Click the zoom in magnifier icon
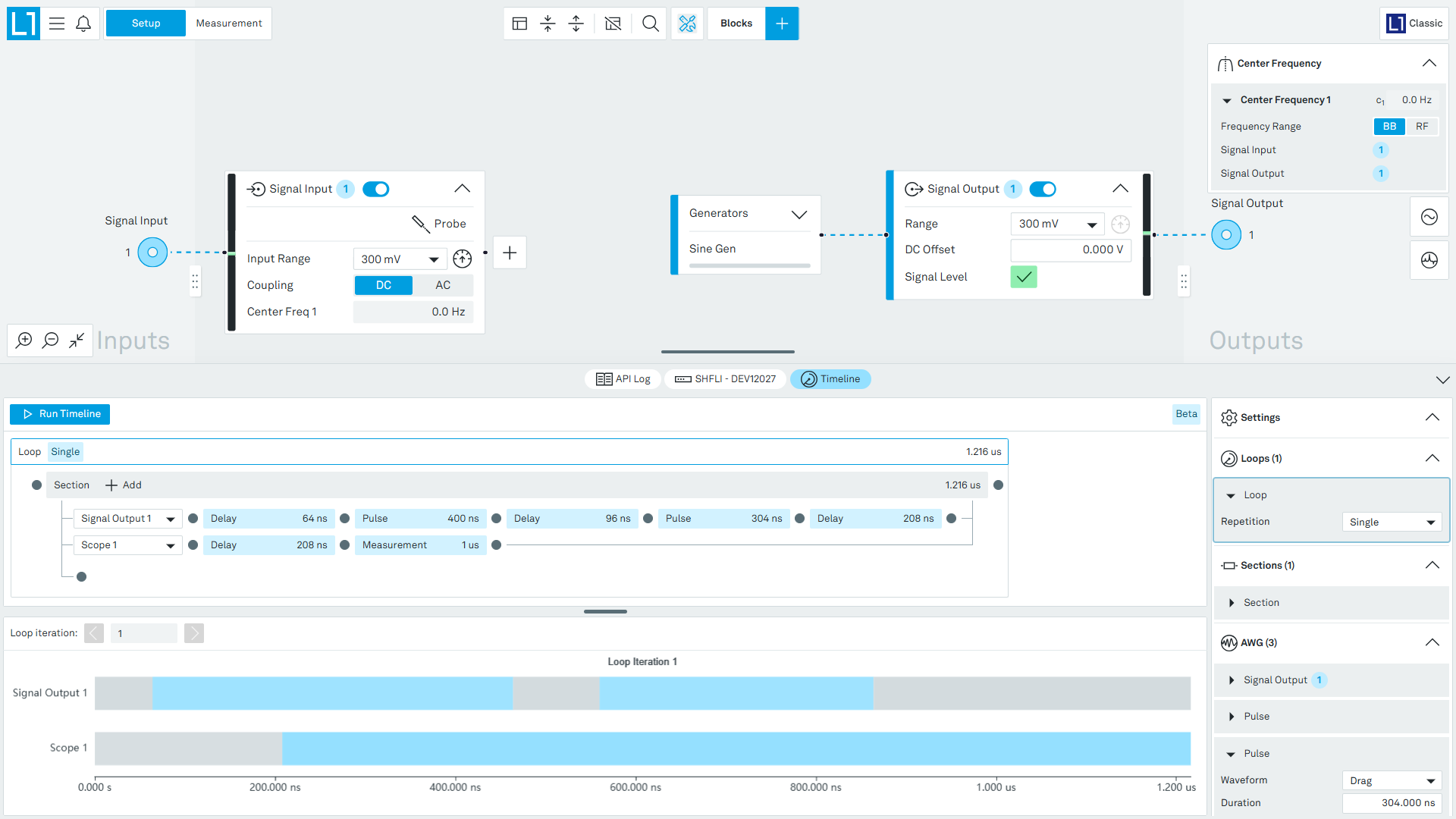Screen dimensions: 1456x819 [x=24, y=340]
